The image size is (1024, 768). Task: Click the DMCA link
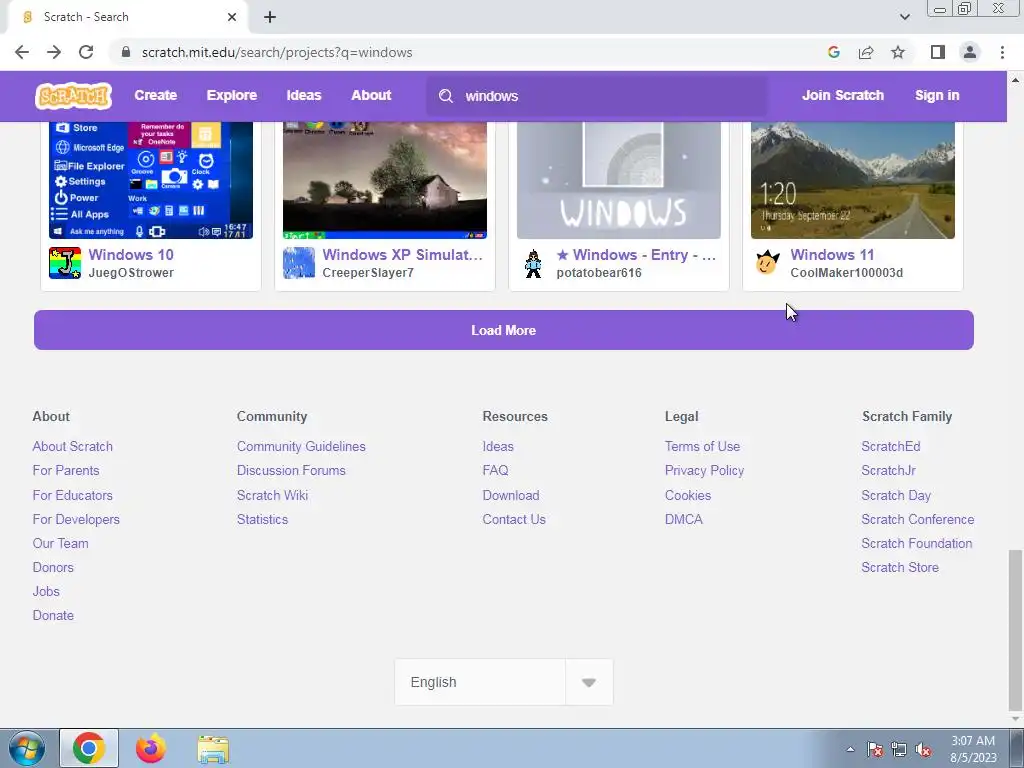pyautogui.click(x=684, y=519)
